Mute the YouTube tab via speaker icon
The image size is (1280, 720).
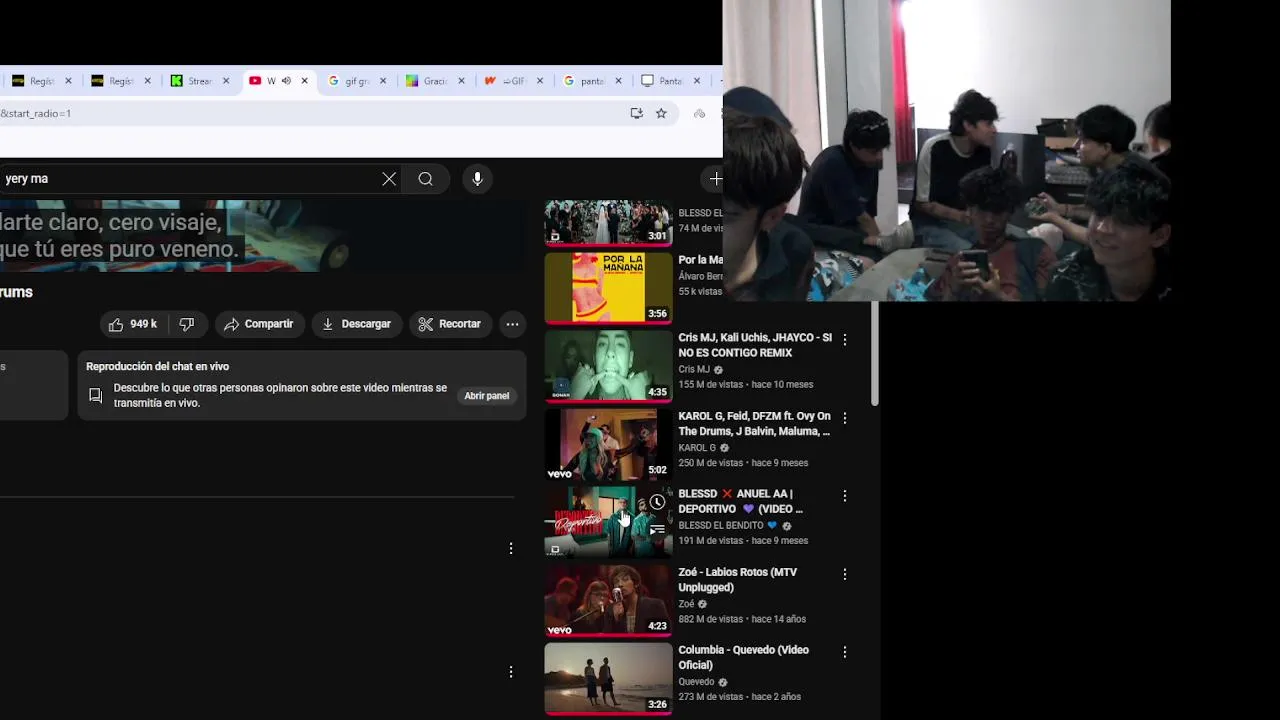(286, 81)
